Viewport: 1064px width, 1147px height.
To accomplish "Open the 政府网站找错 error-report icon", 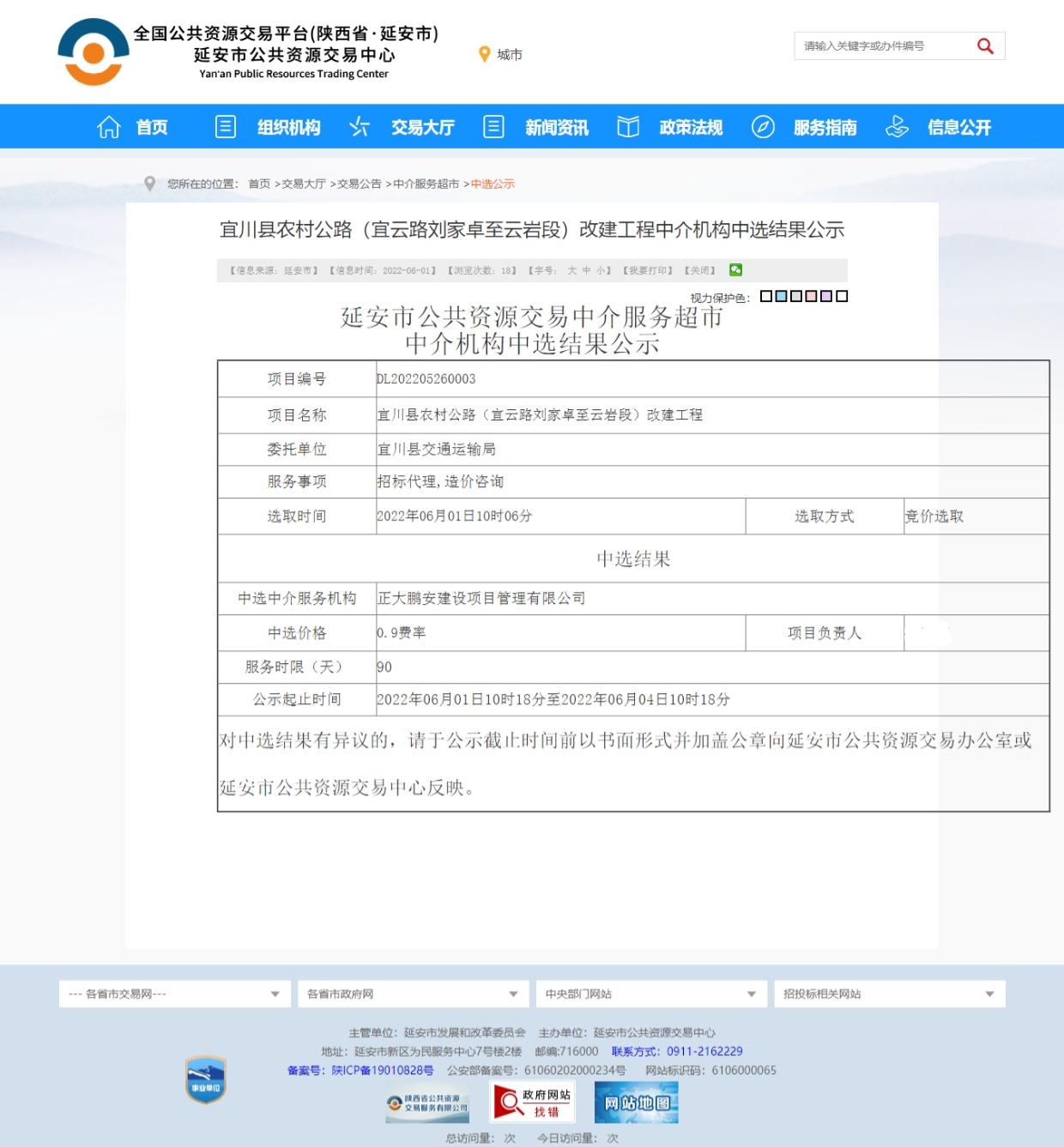I will [x=533, y=1102].
